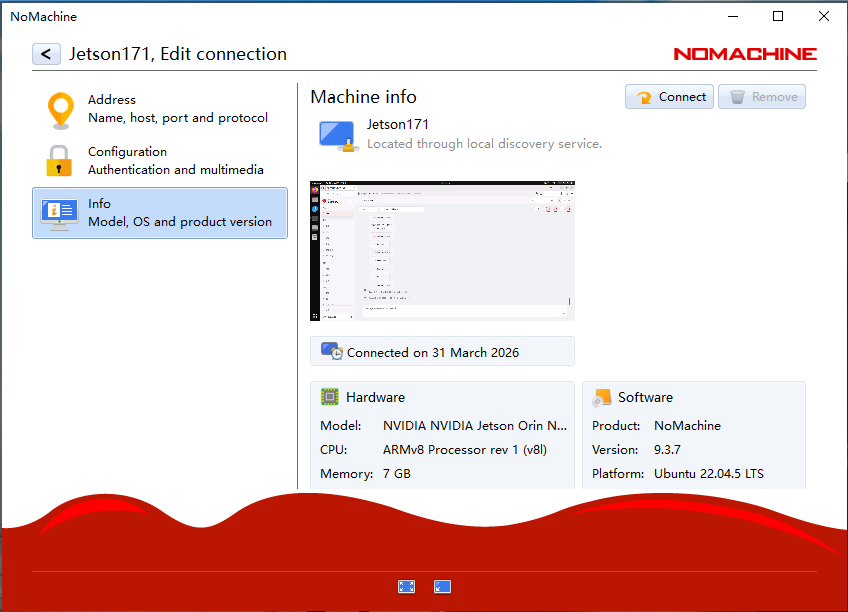Go back with the arrow button
Screen dimensions: 848x612
[x=46, y=54]
